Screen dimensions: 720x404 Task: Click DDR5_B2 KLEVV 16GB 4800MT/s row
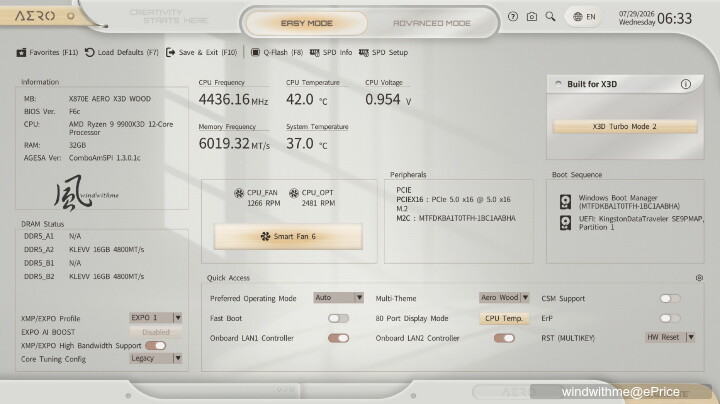coord(84,277)
